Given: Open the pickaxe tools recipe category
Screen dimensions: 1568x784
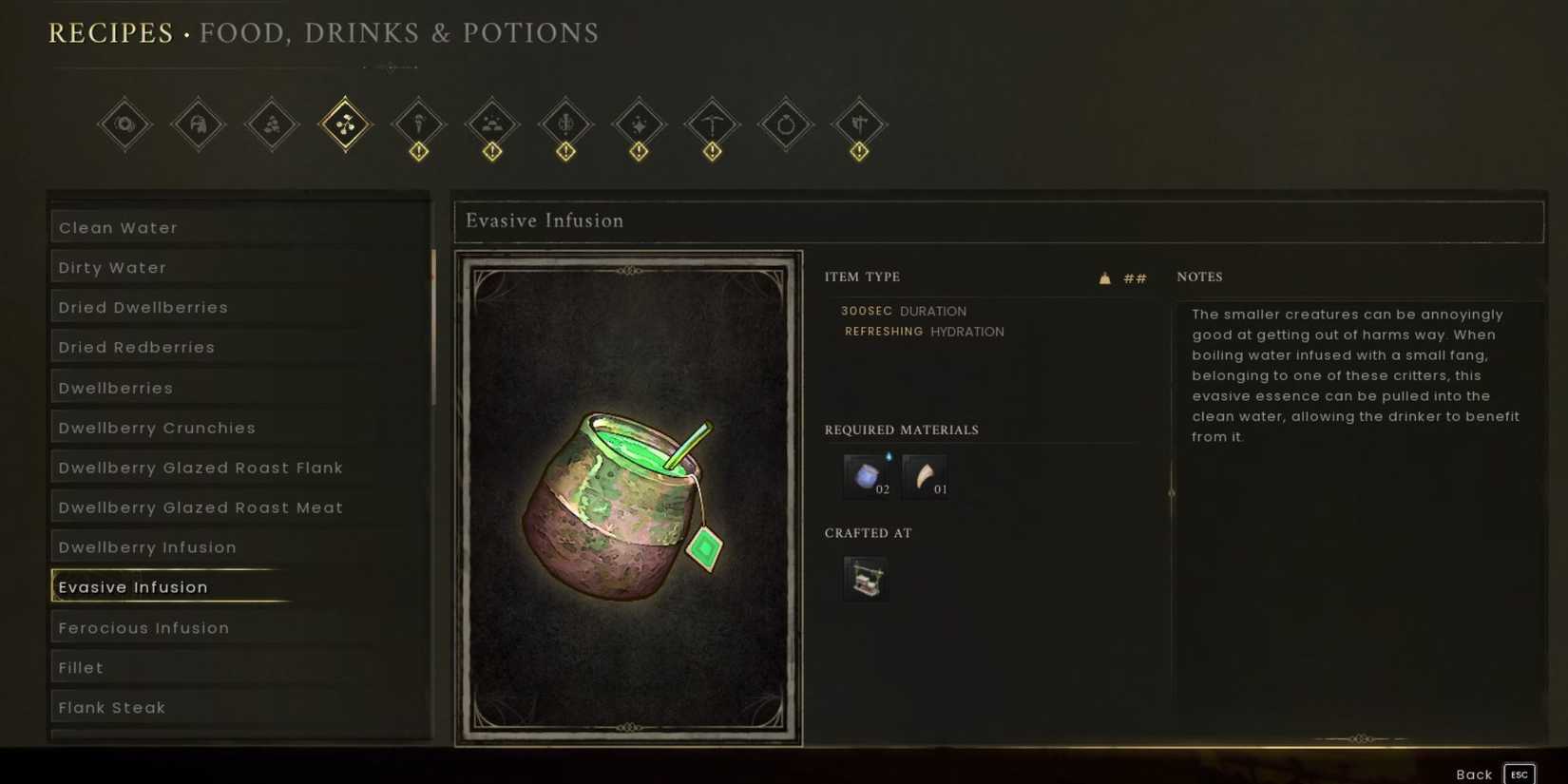Looking at the screenshot, I should 712,124.
